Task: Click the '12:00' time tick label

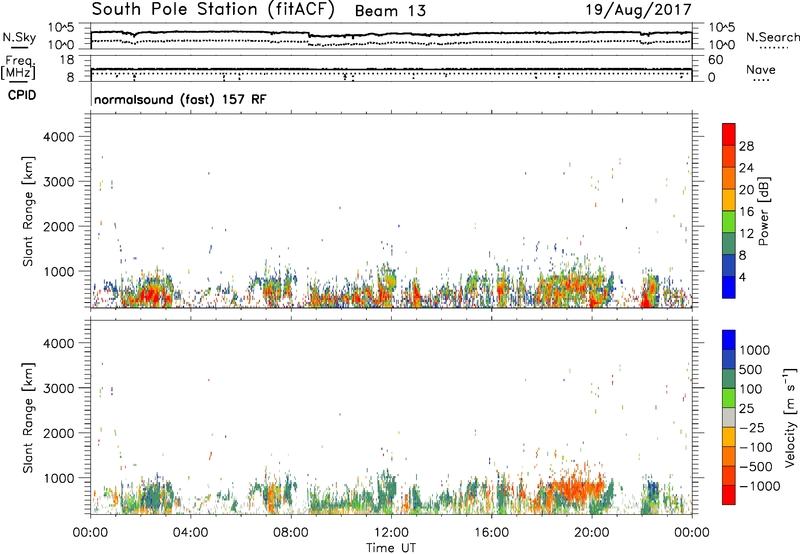Action: (x=391, y=533)
